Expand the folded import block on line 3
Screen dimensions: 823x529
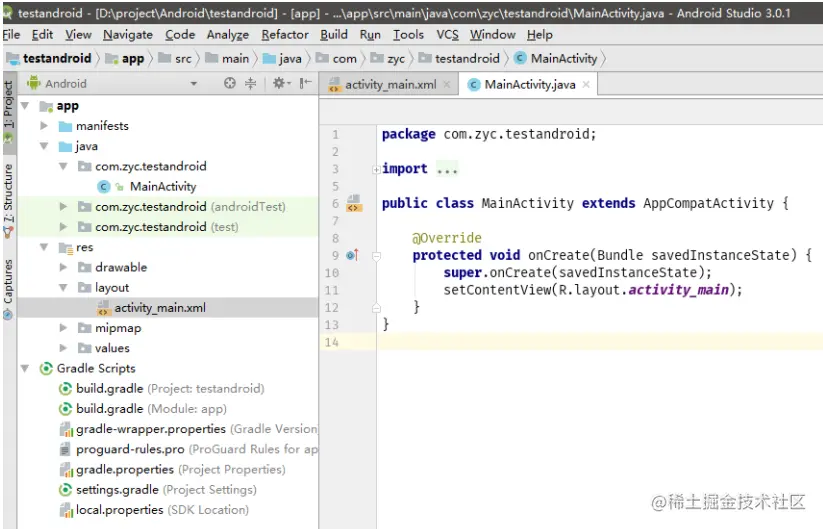point(376,169)
